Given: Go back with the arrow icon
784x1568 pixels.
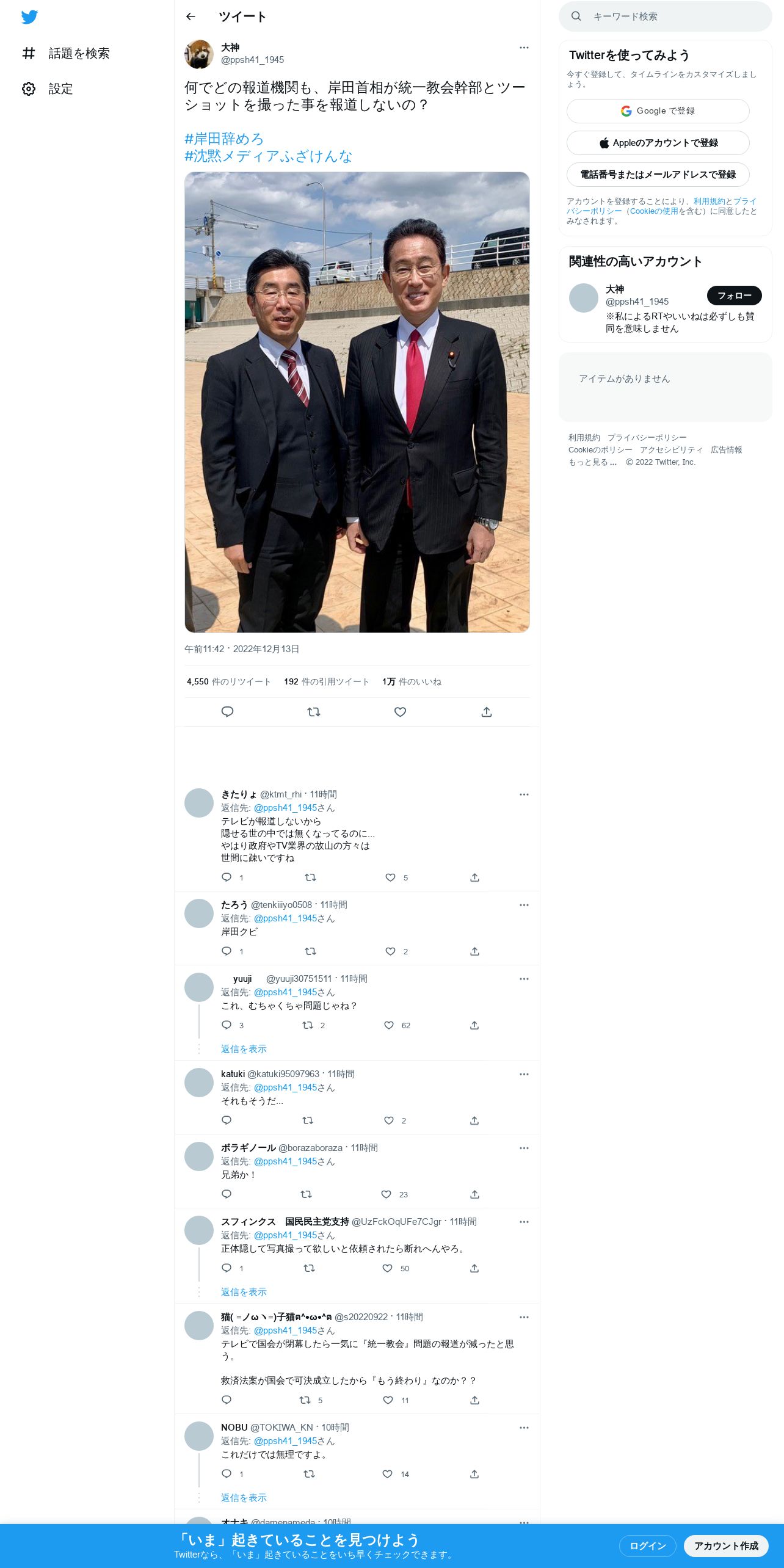Looking at the screenshot, I should click(191, 16).
